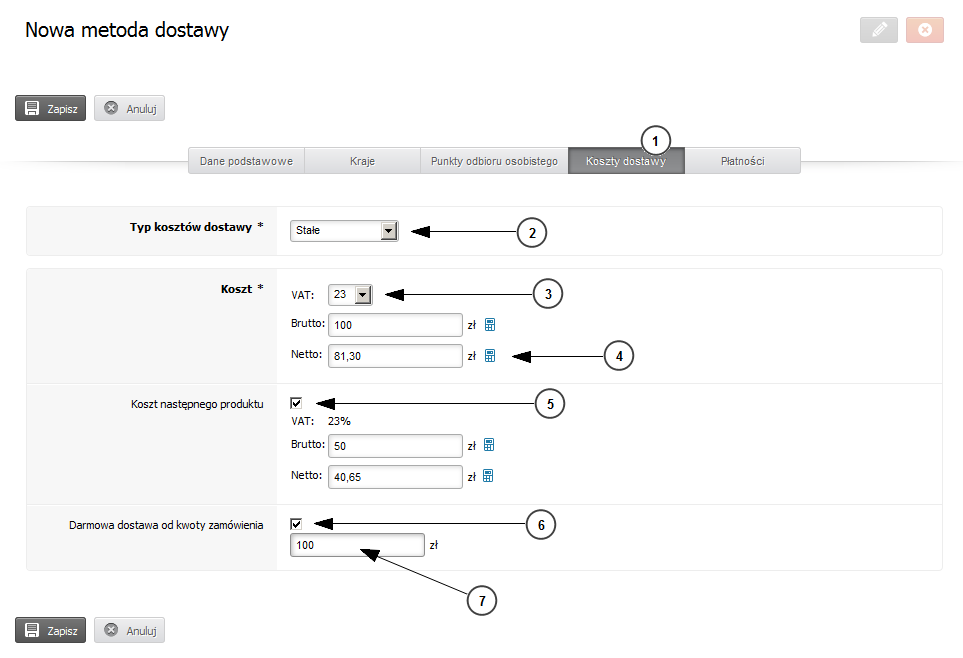Screen dimensions: 963x658
Task: Click the pencil edit icon at top right
Action: [x=879, y=29]
